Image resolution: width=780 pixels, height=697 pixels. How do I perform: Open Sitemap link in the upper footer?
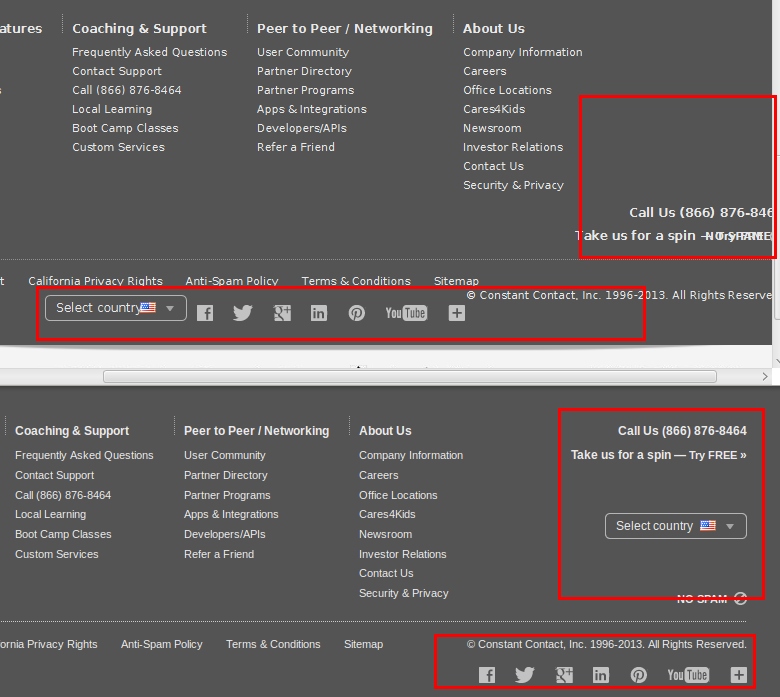[456, 281]
